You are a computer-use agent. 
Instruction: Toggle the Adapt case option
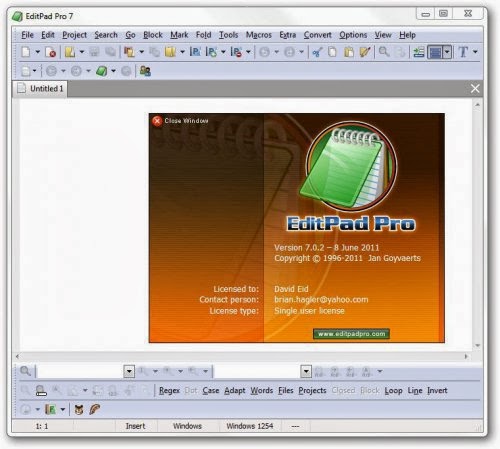tap(235, 390)
